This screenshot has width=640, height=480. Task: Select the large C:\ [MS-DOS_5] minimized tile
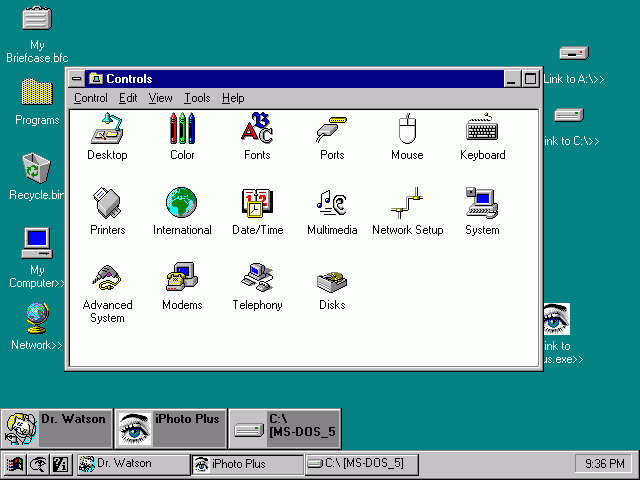pyautogui.click(x=285, y=429)
